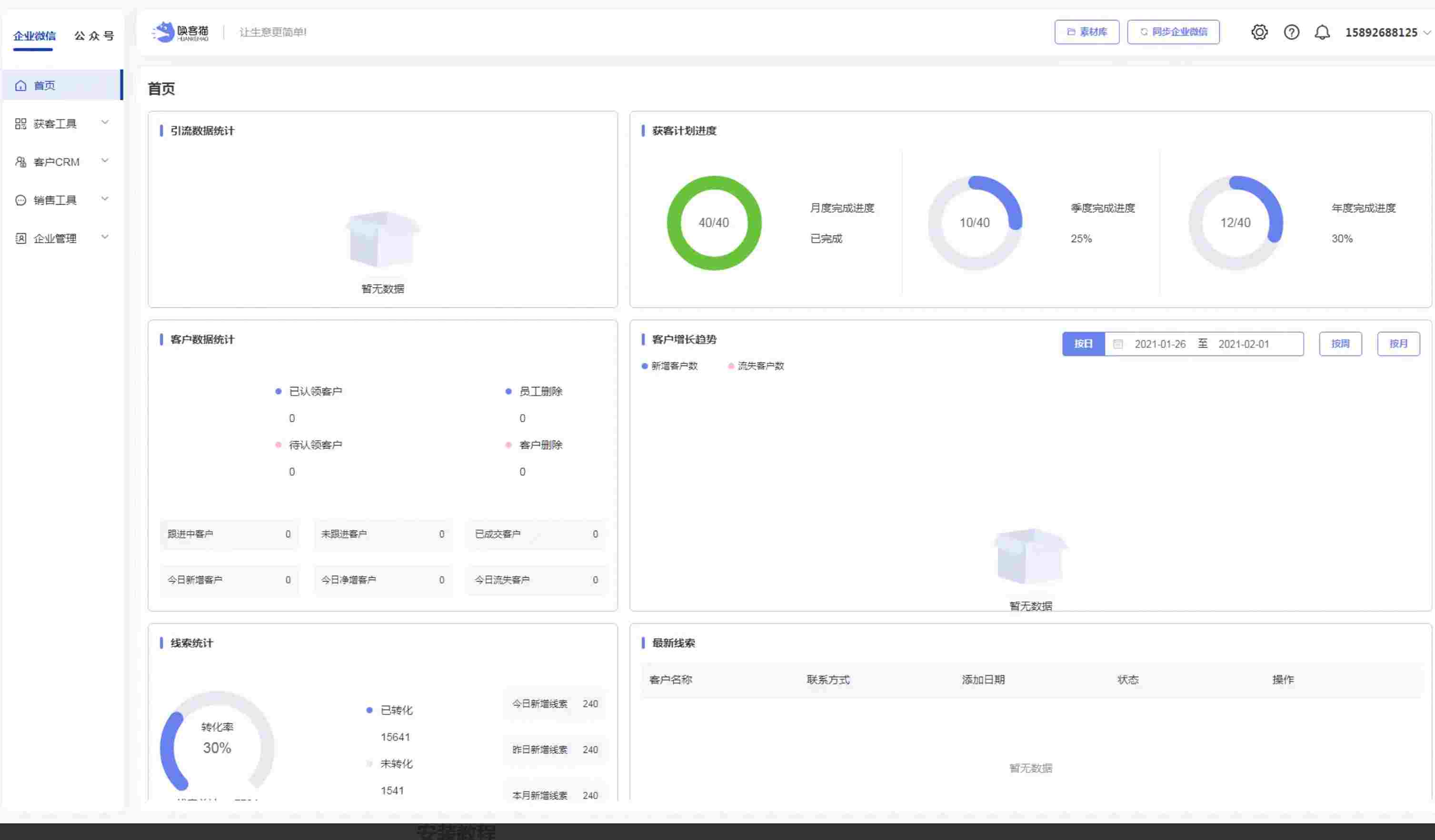Open the date range picker 2021-01-26
The height and width of the screenshot is (840, 1435).
click(x=1160, y=344)
